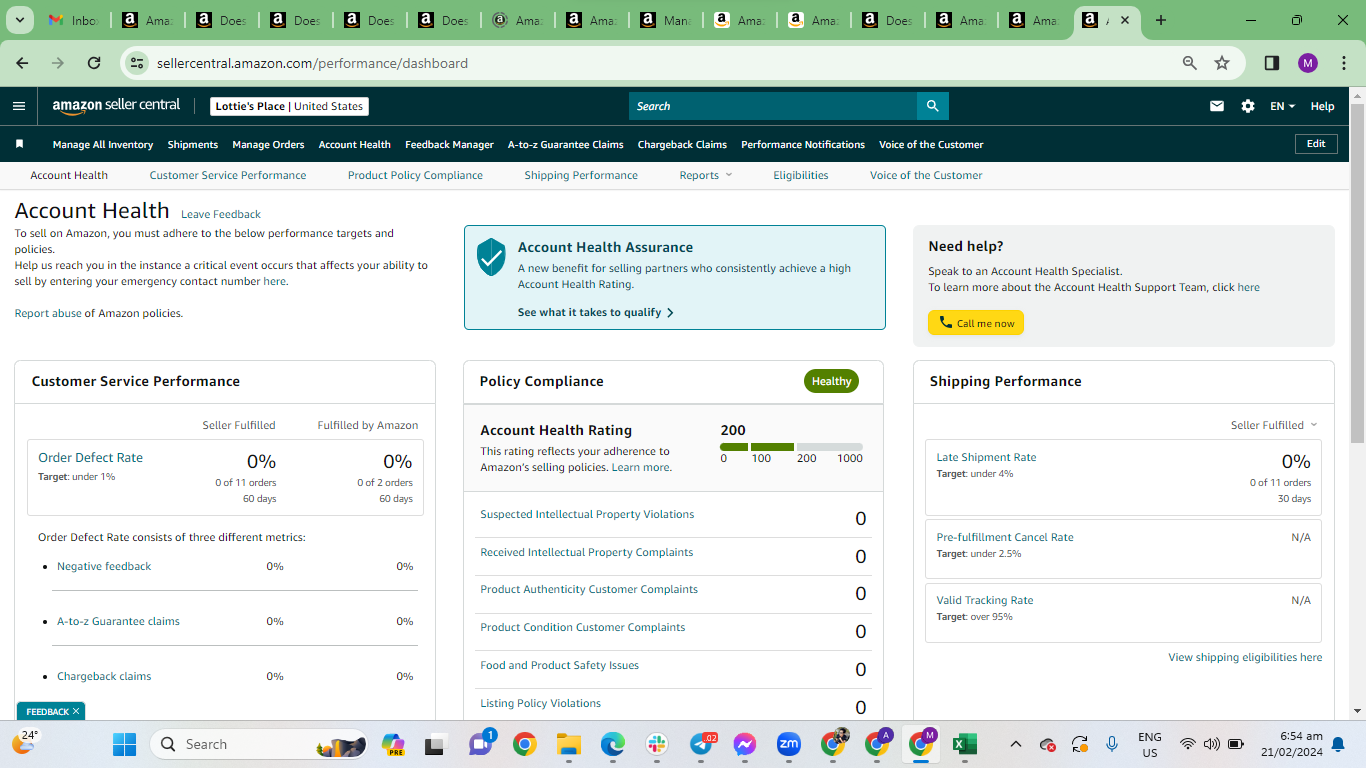The width and height of the screenshot is (1366, 768).
Task: Open Slack from the taskbar
Action: [657, 744]
